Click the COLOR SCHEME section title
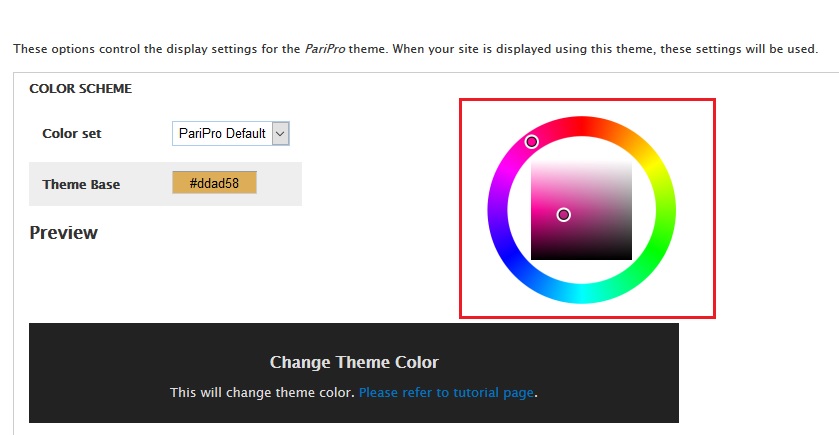Screen dimensions: 839x435 point(80,88)
